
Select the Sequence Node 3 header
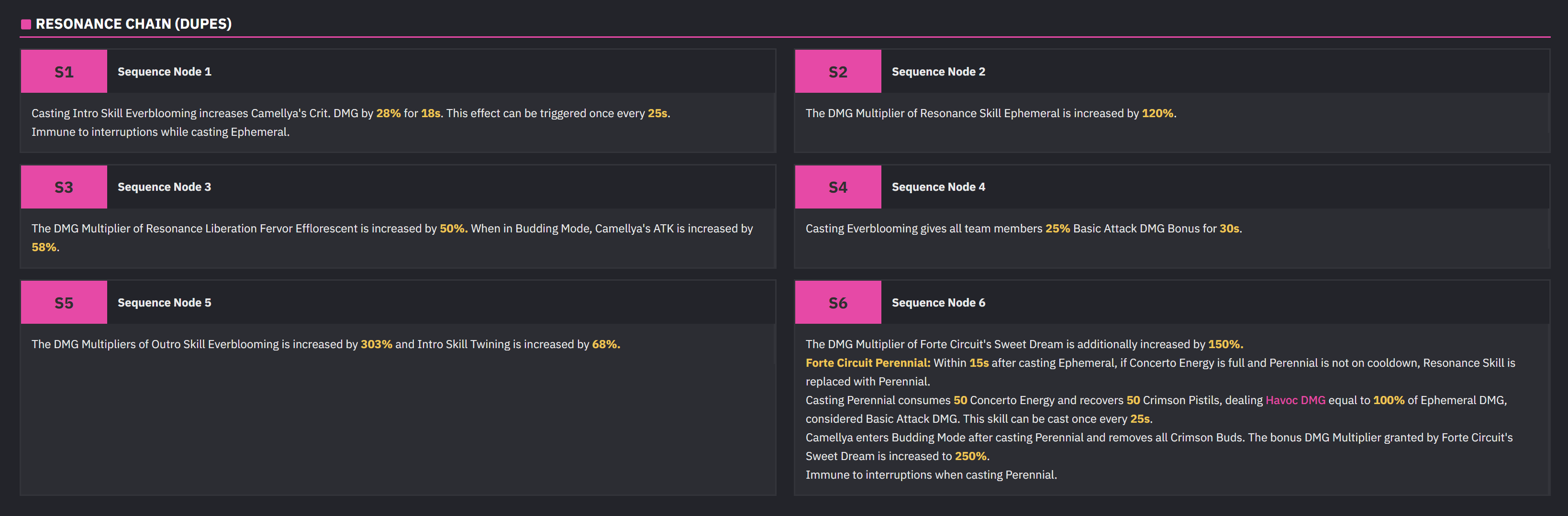coord(164,187)
